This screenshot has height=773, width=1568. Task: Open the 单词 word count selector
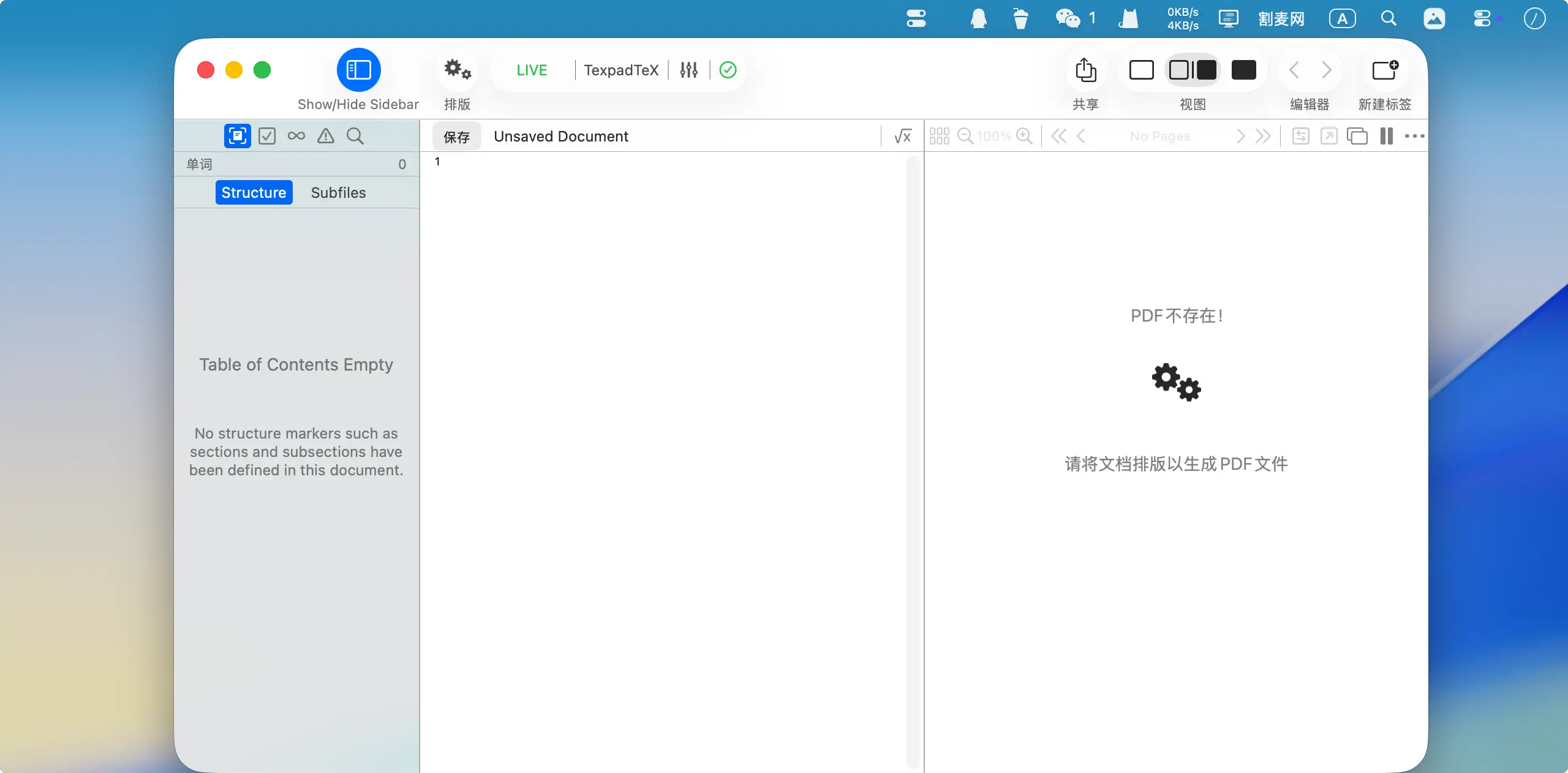(200, 164)
